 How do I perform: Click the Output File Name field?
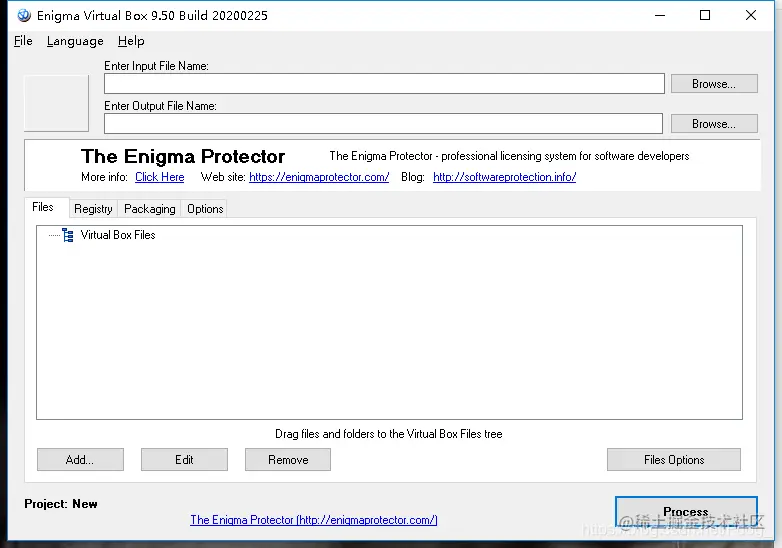[x=383, y=124]
